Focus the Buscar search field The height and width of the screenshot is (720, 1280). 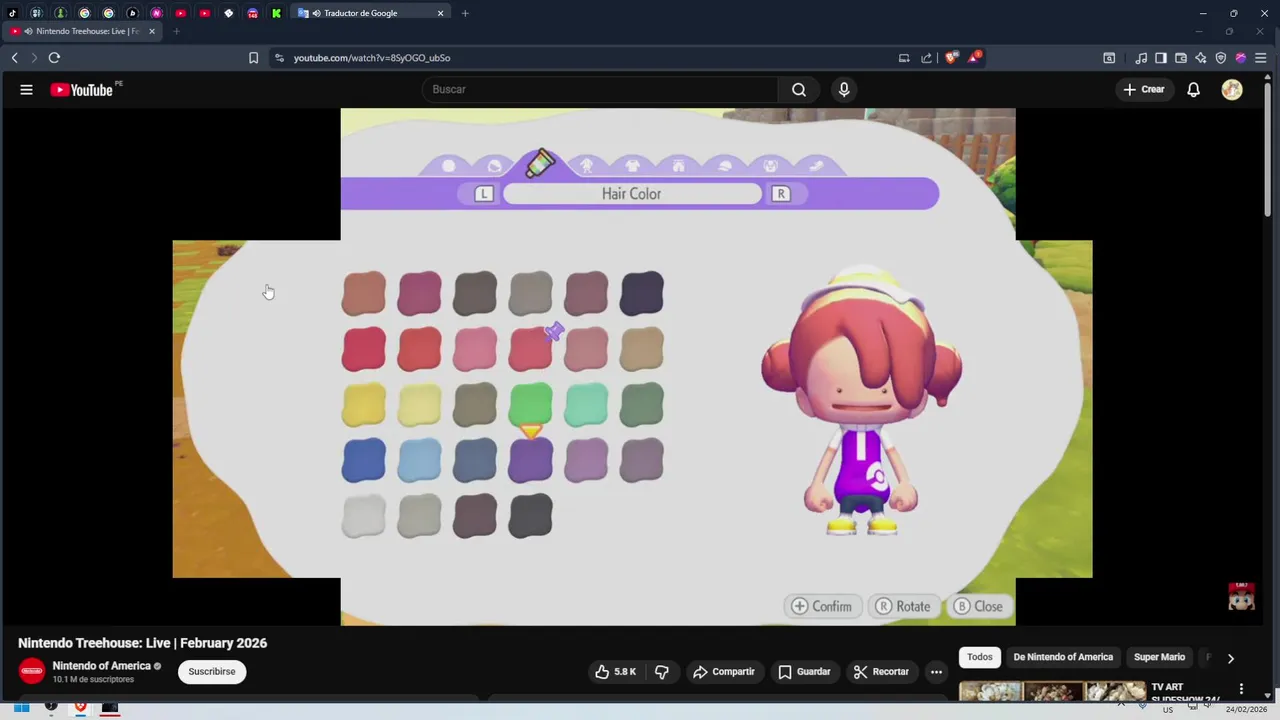click(x=600, y=90)
